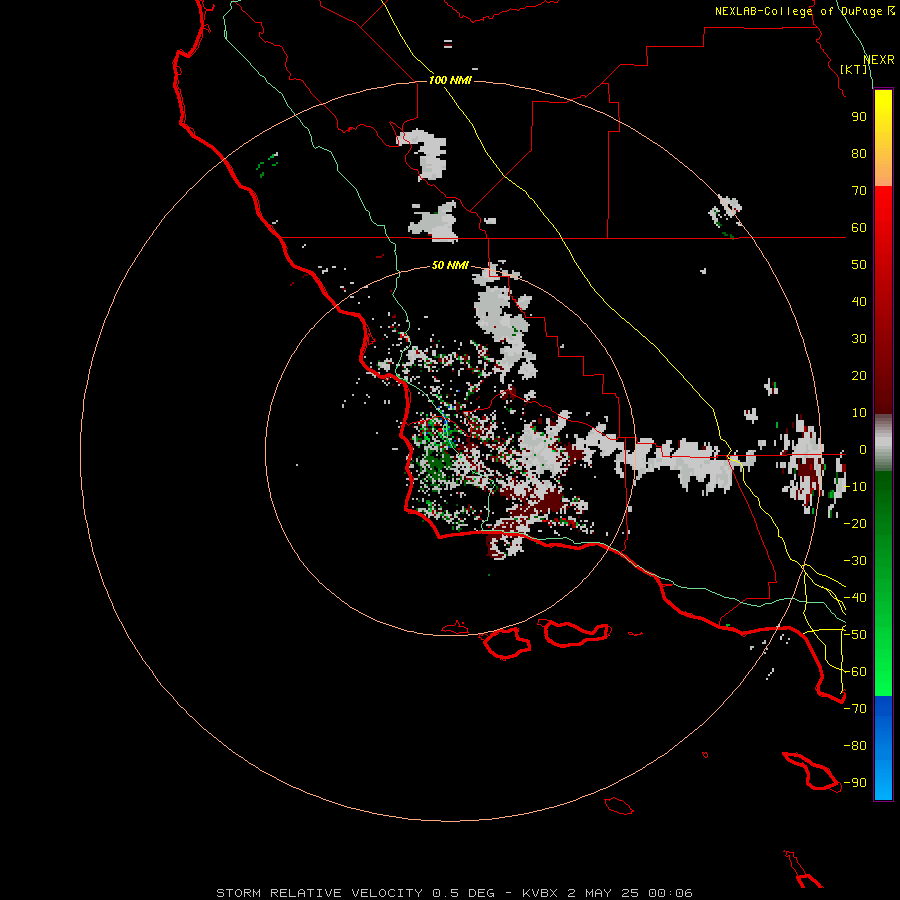
Task: Click the gray zero-velocity segment of the color bar
Action: click(x=883, y=443)
